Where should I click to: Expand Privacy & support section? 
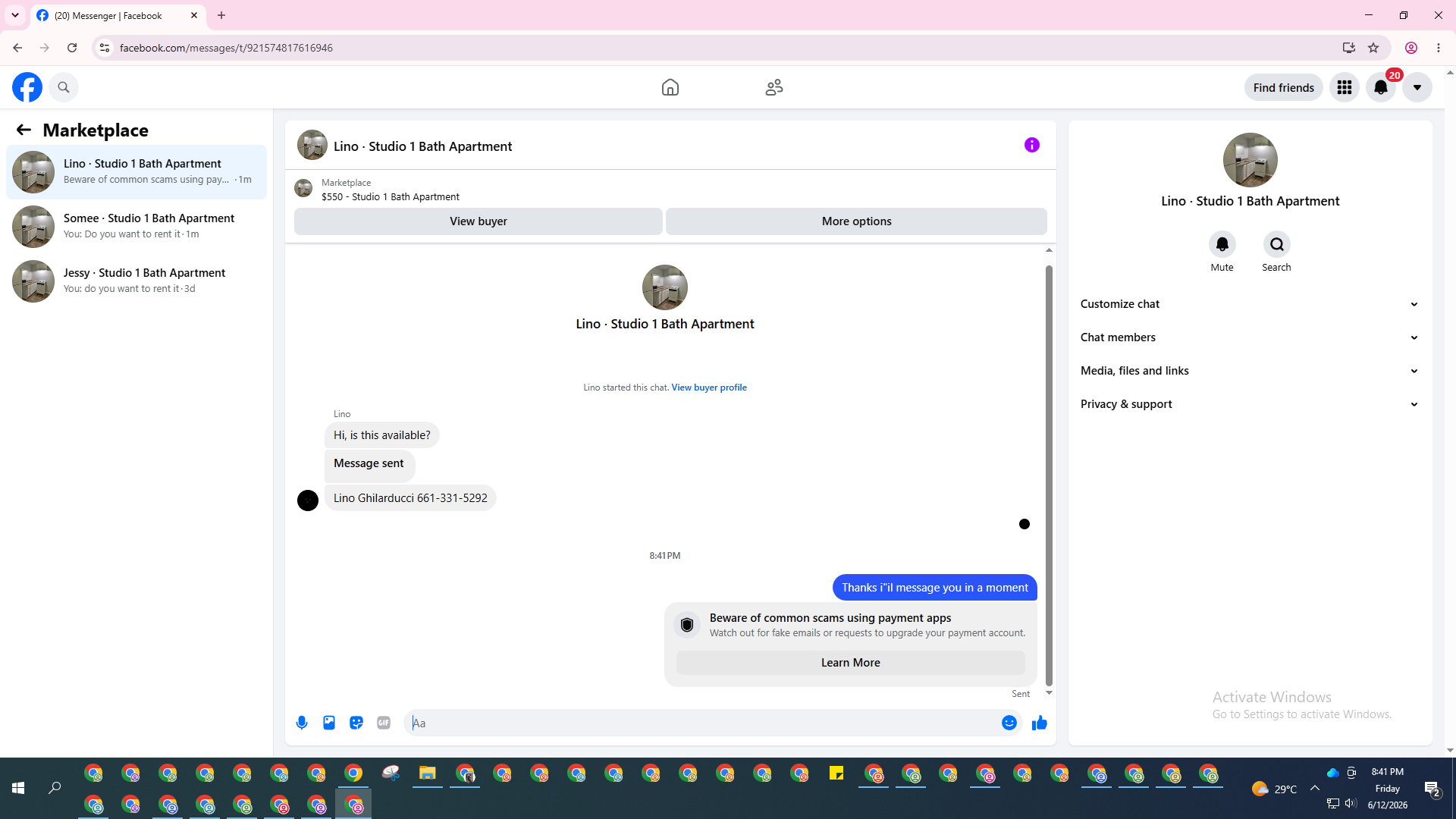click(x=1250, y=404)
